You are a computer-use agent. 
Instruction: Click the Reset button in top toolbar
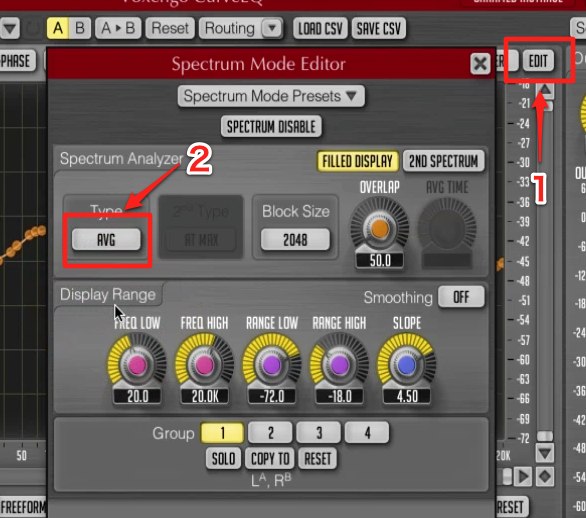click(x=170, y=28)
